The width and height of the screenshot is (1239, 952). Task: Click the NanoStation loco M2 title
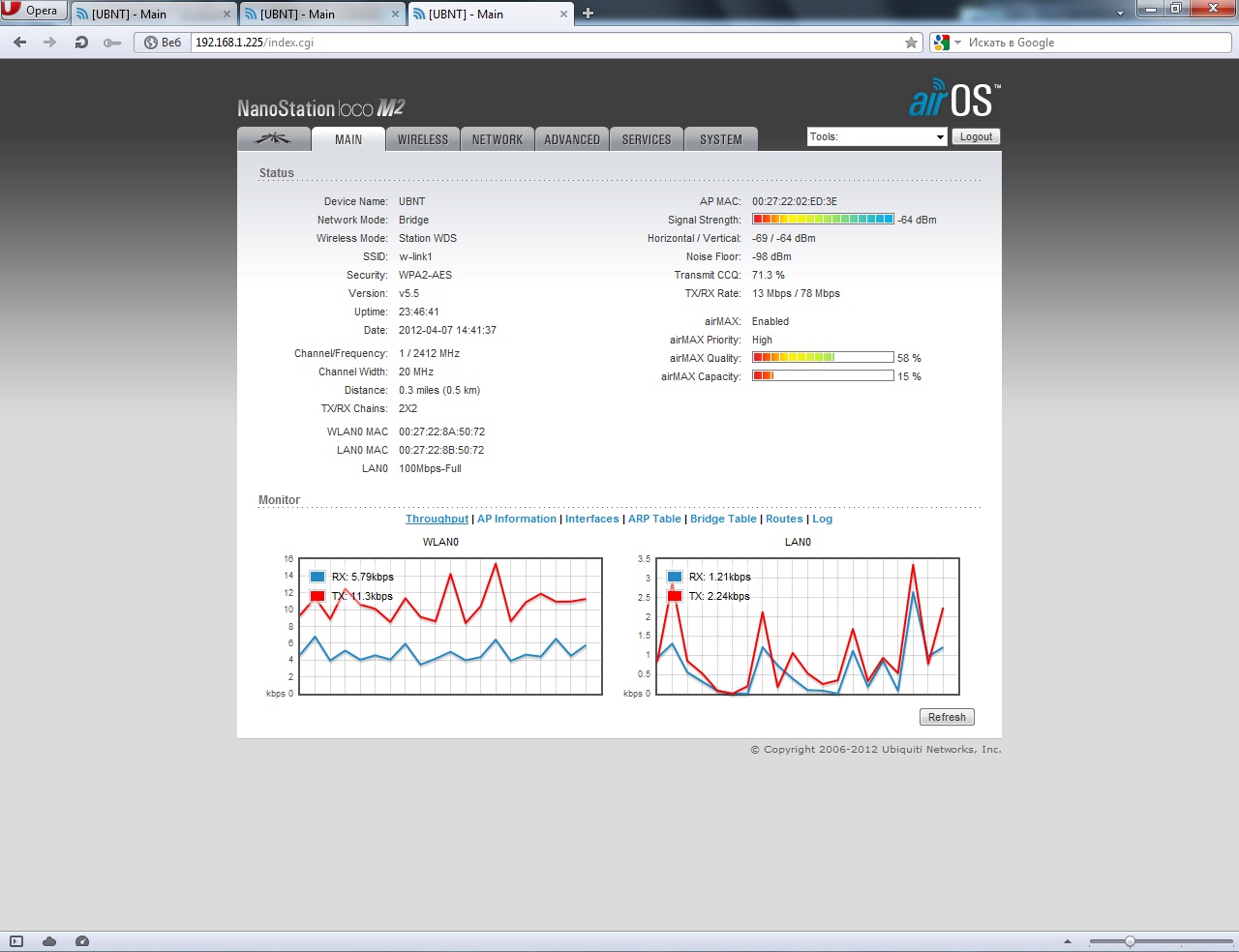pyautogui.click(x=321, y=108)
